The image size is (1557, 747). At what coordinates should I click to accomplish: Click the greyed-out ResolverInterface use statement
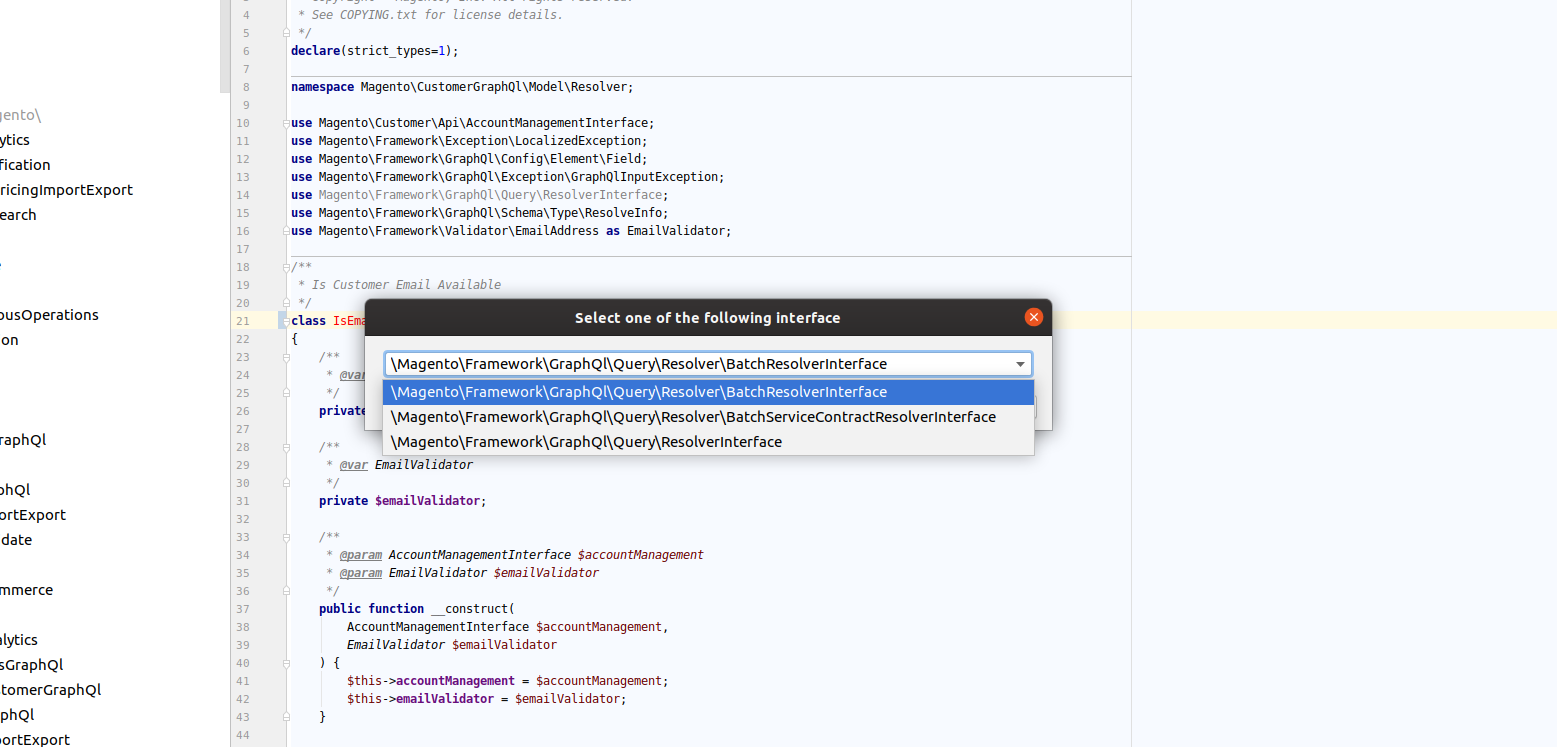coord(479,195)
